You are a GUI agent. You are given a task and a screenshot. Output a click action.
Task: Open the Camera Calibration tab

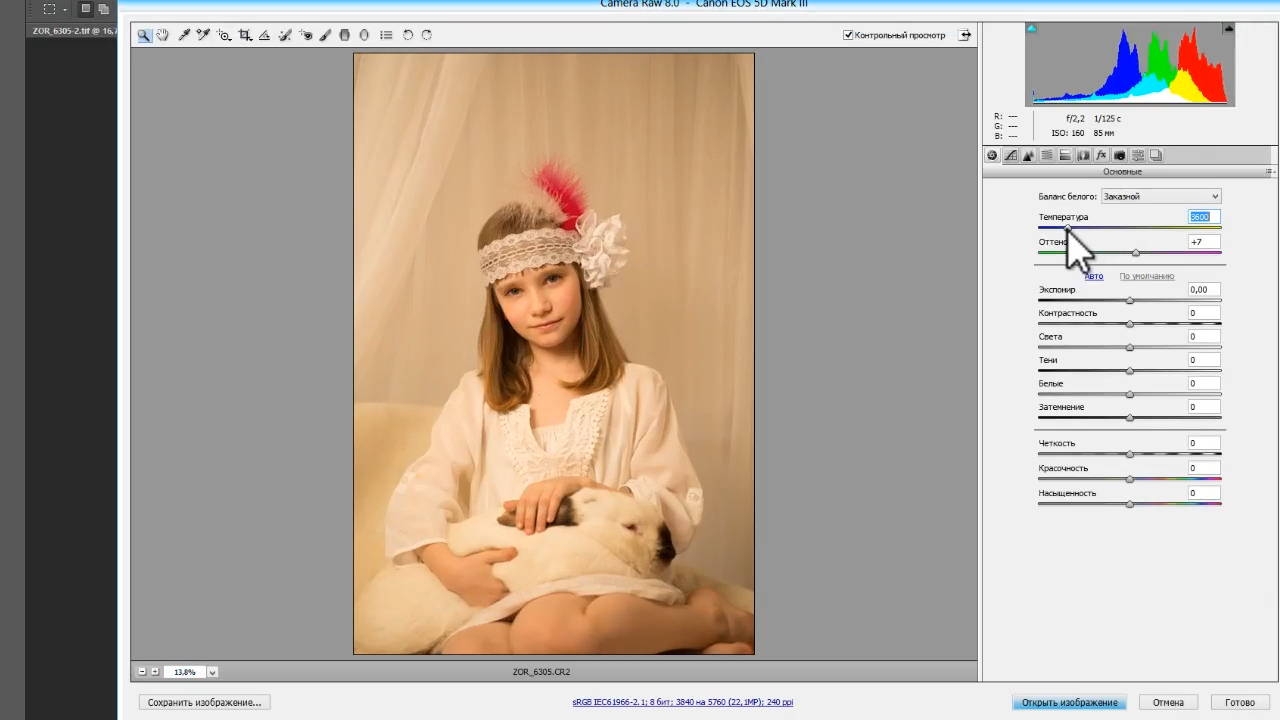1119,155
